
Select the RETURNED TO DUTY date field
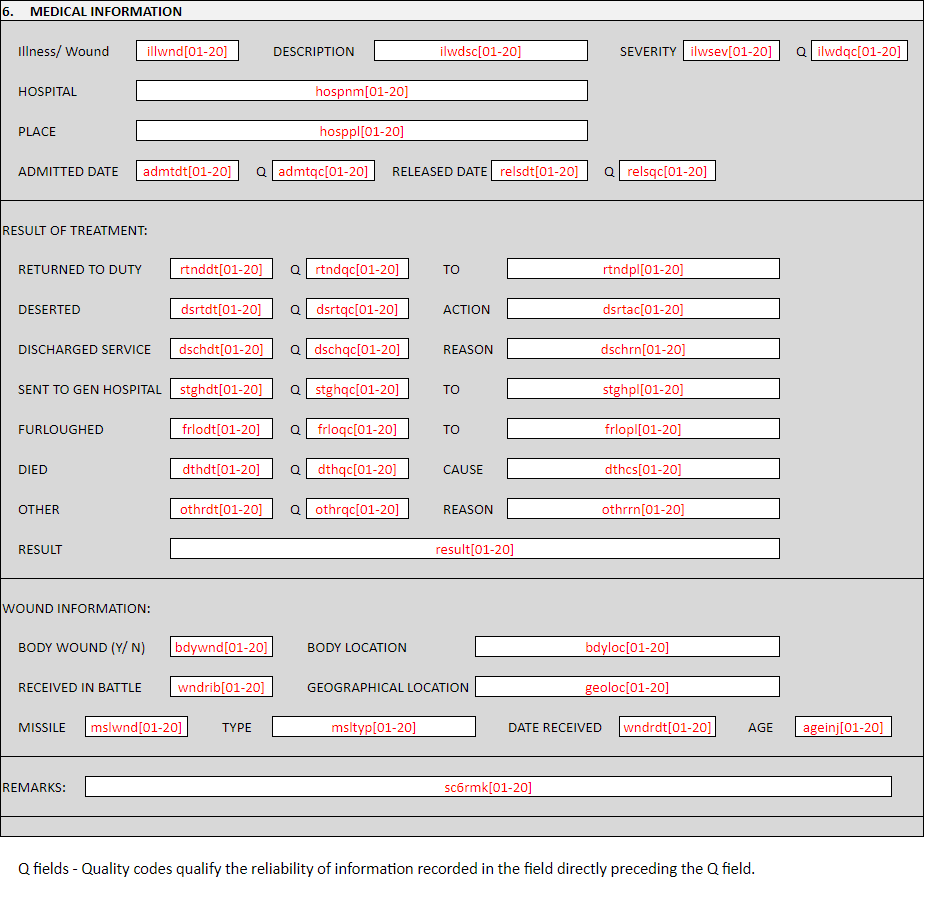pos(221,269)
